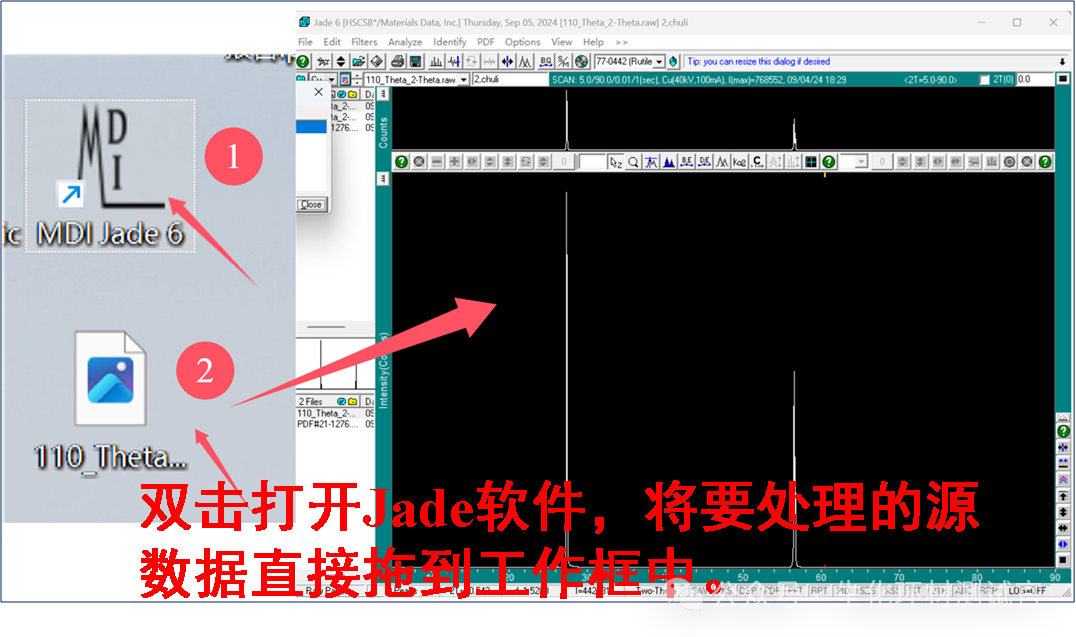Open the Edit menu
Viewport: 1076px width, 637px height.
(x=332, y=42)
